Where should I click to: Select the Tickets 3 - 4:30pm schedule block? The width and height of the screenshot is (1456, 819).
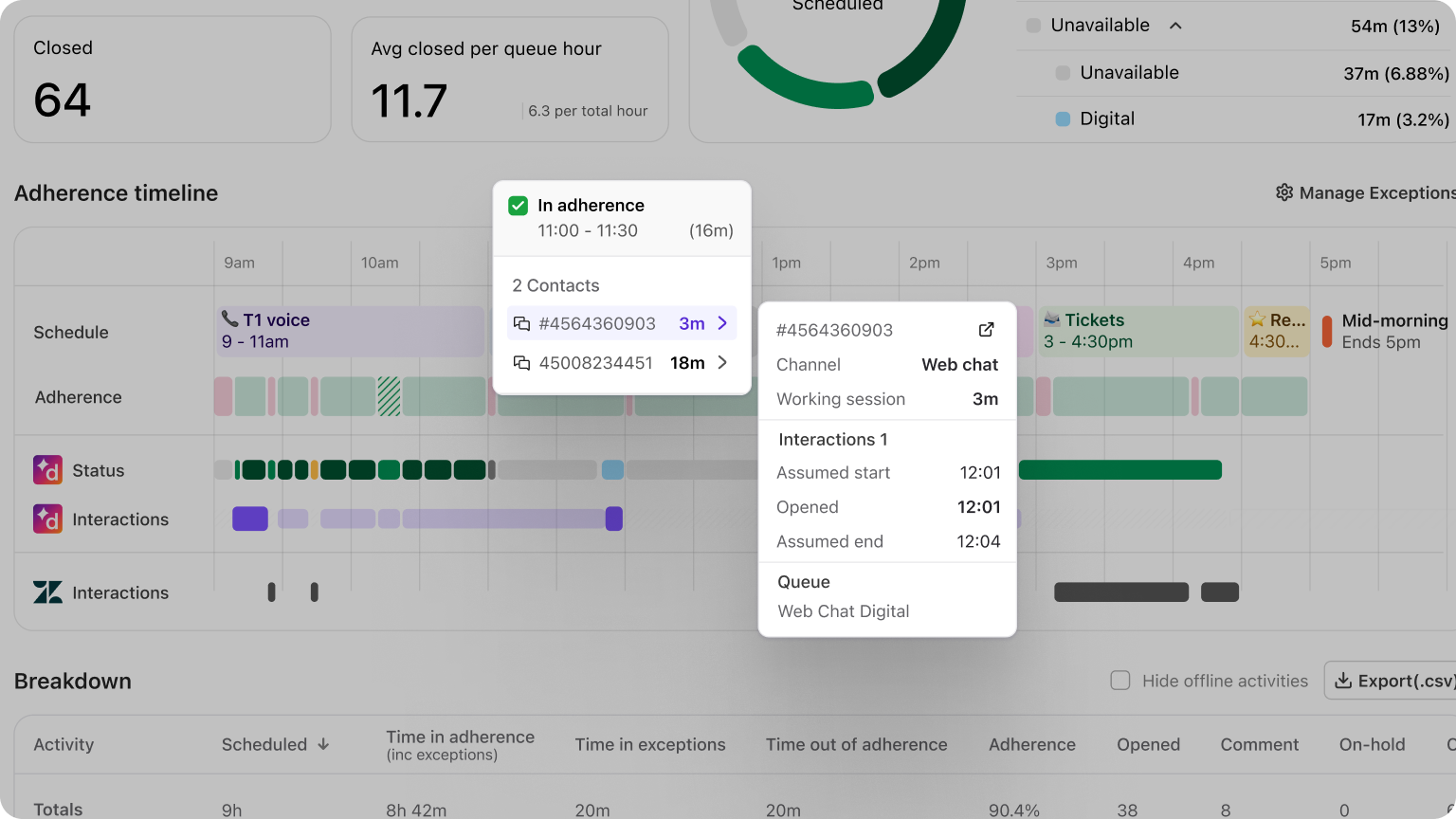(1138, 331)
